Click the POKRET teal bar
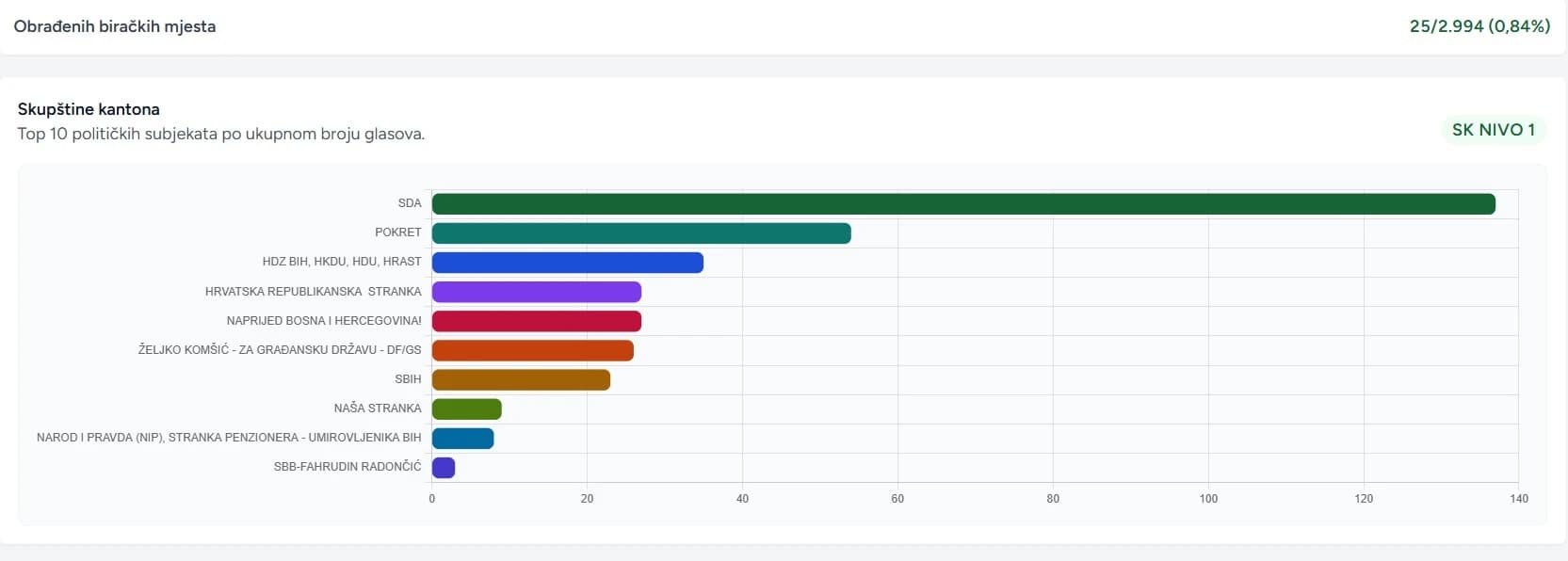The image size is (1568, 561). (641, 233)
